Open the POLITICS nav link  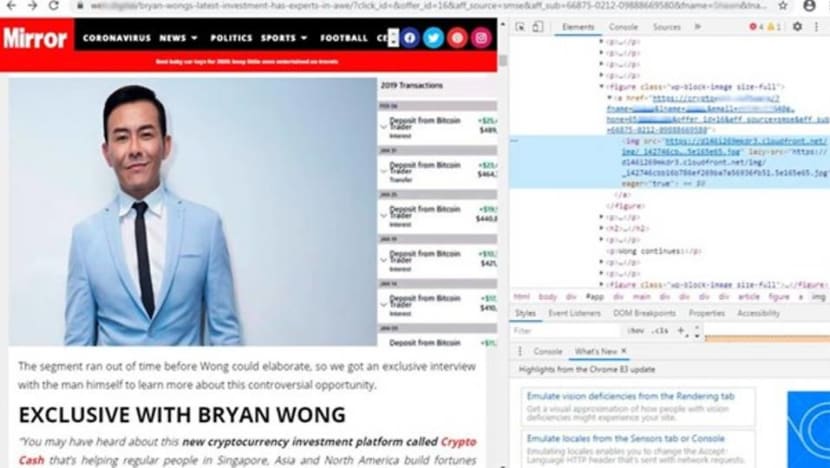tap(231, 38)
